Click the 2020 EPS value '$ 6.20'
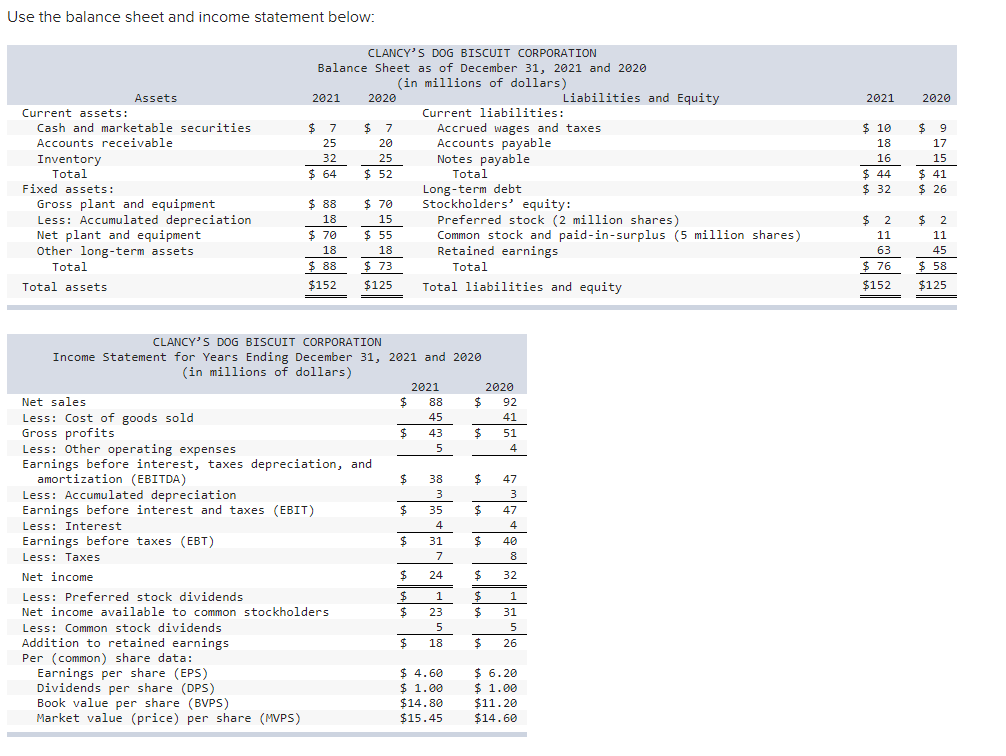 tap(495, 673)
